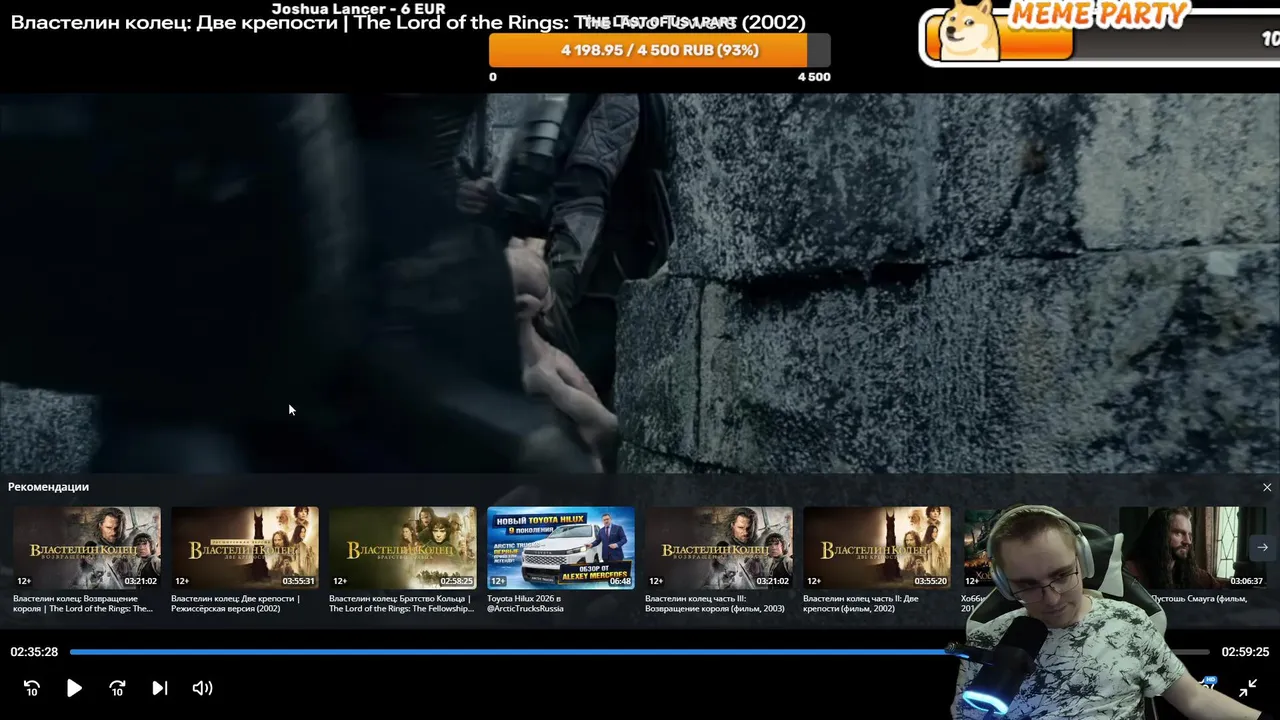1280x720 pixels.
Task: Open the 'Пустошь Смауга' thumbnail
Action: 1193,547
